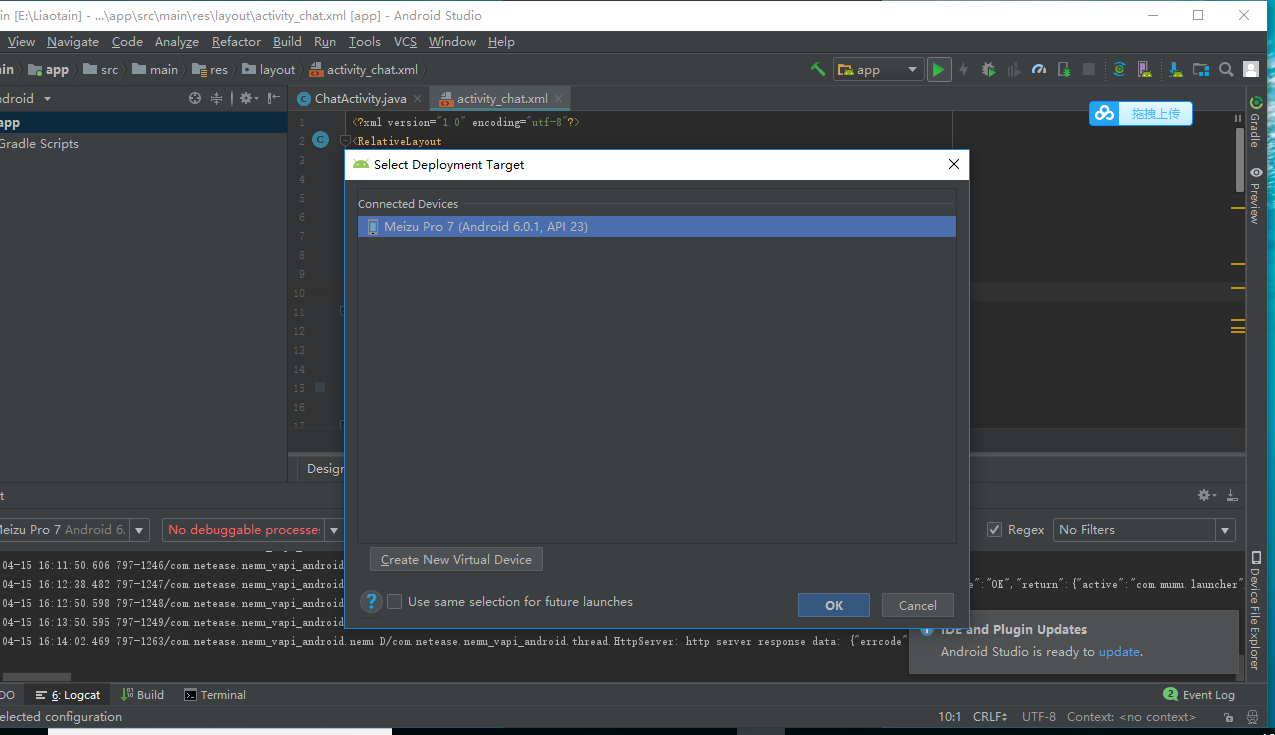Check 'Use same selection for future launches'
The image size is (1275, 735).
394,601
